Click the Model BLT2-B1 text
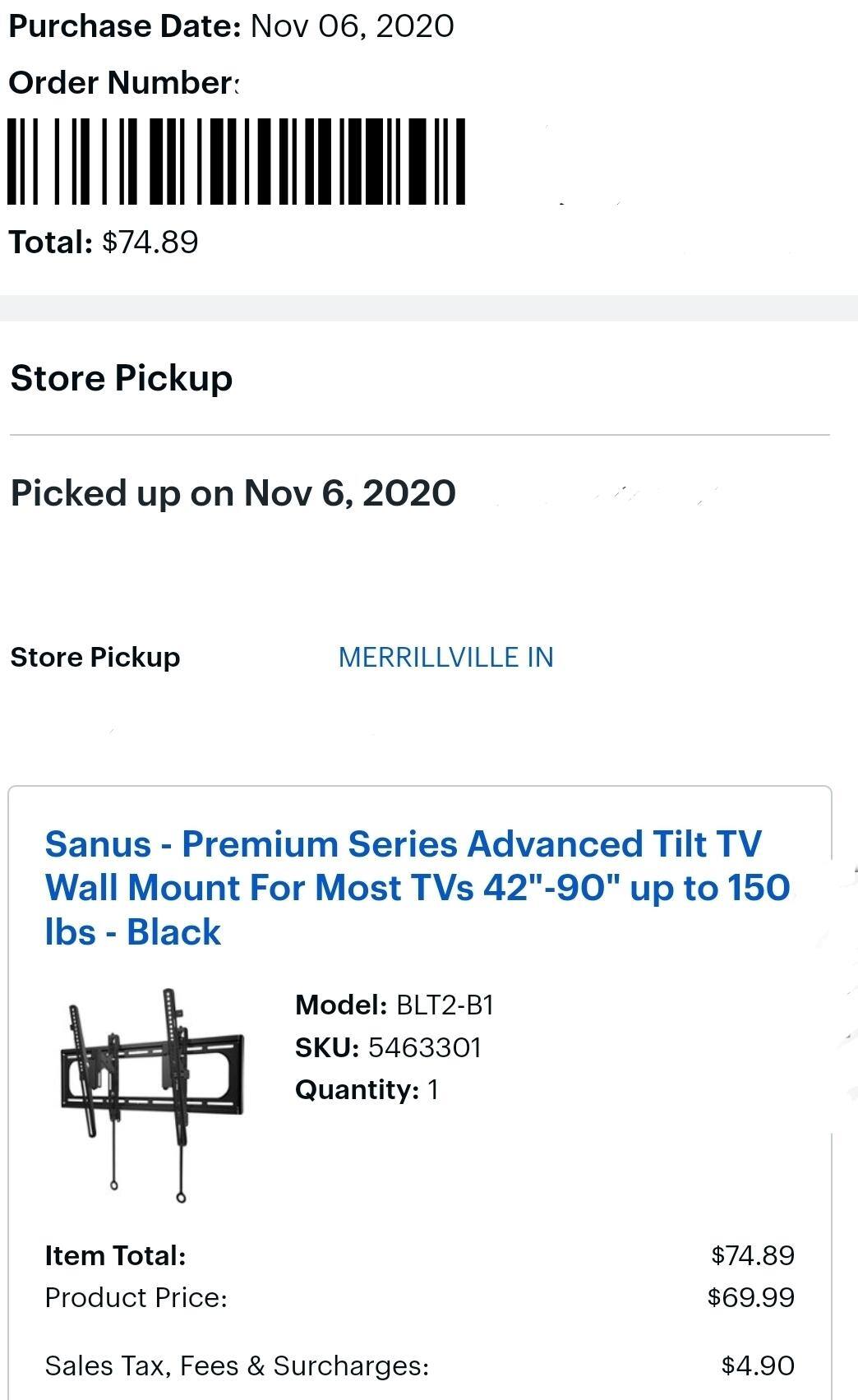Image resolution: width=858 pixels, height=1400 pixels. [394, 1005]
